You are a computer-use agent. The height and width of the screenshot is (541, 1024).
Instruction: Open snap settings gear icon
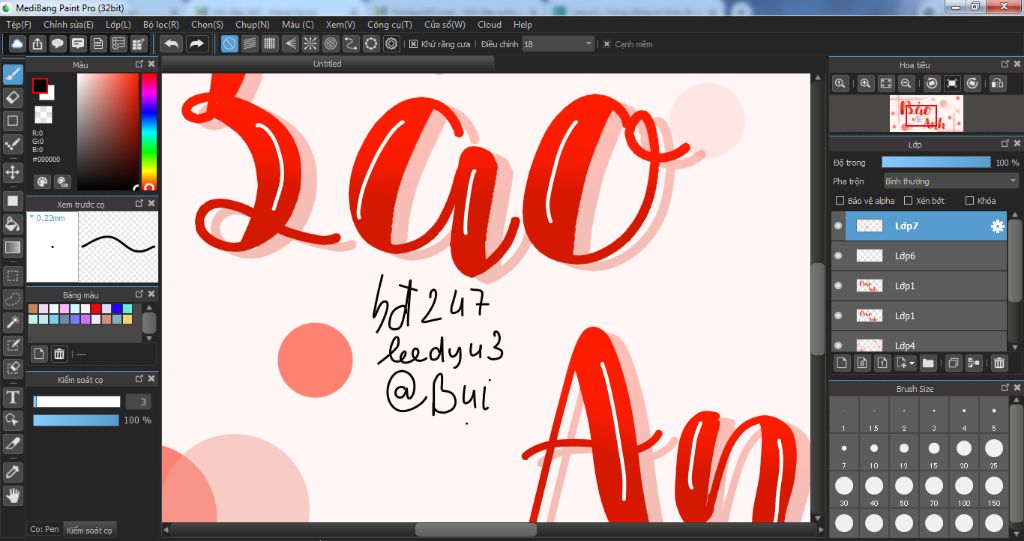pos(391,44)
